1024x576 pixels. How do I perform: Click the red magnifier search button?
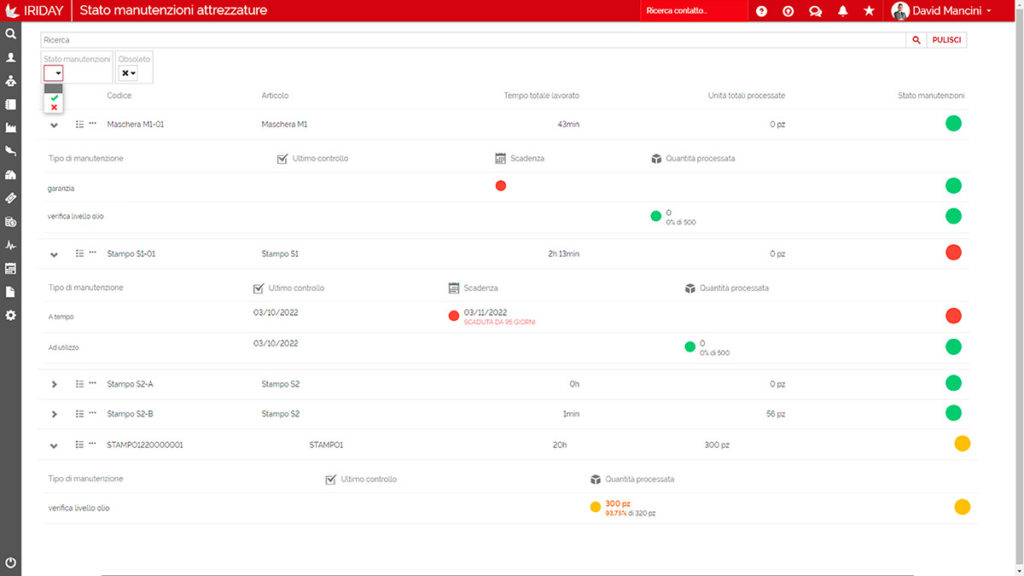pyautogui.click(x=915, y=40)
